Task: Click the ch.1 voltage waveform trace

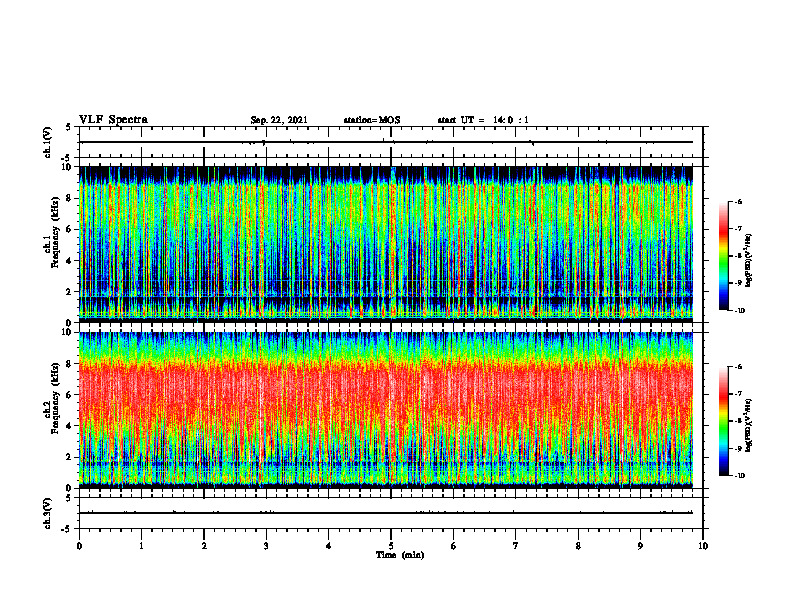Action: click(386, 142)
